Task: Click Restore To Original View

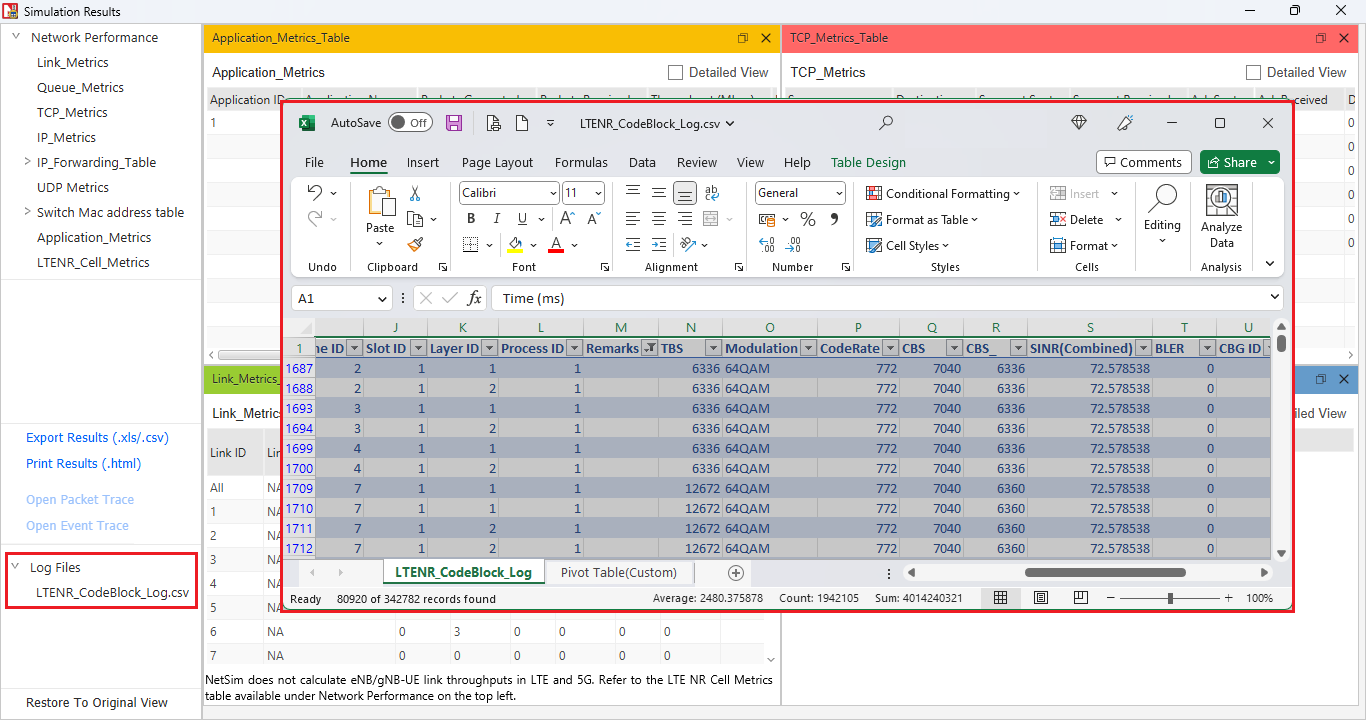Action: (97, 702)
